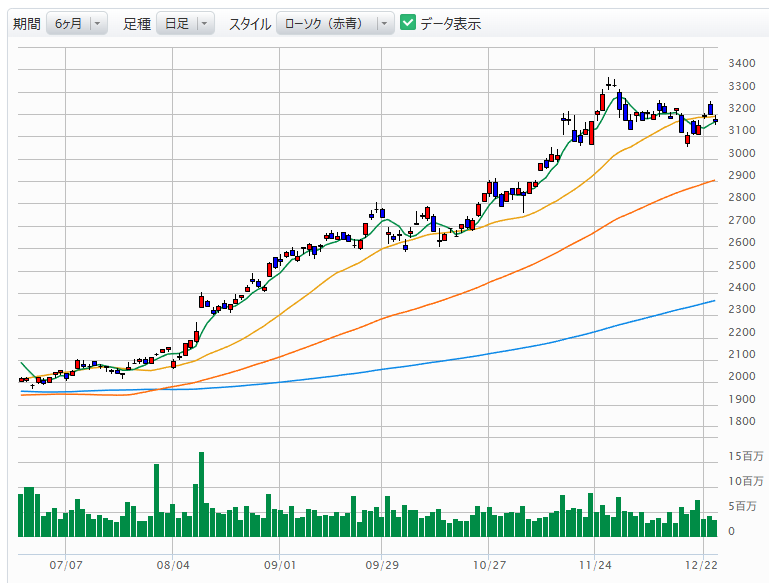
Task: Click the 11/24 date marker
Action: click(595, 565)
